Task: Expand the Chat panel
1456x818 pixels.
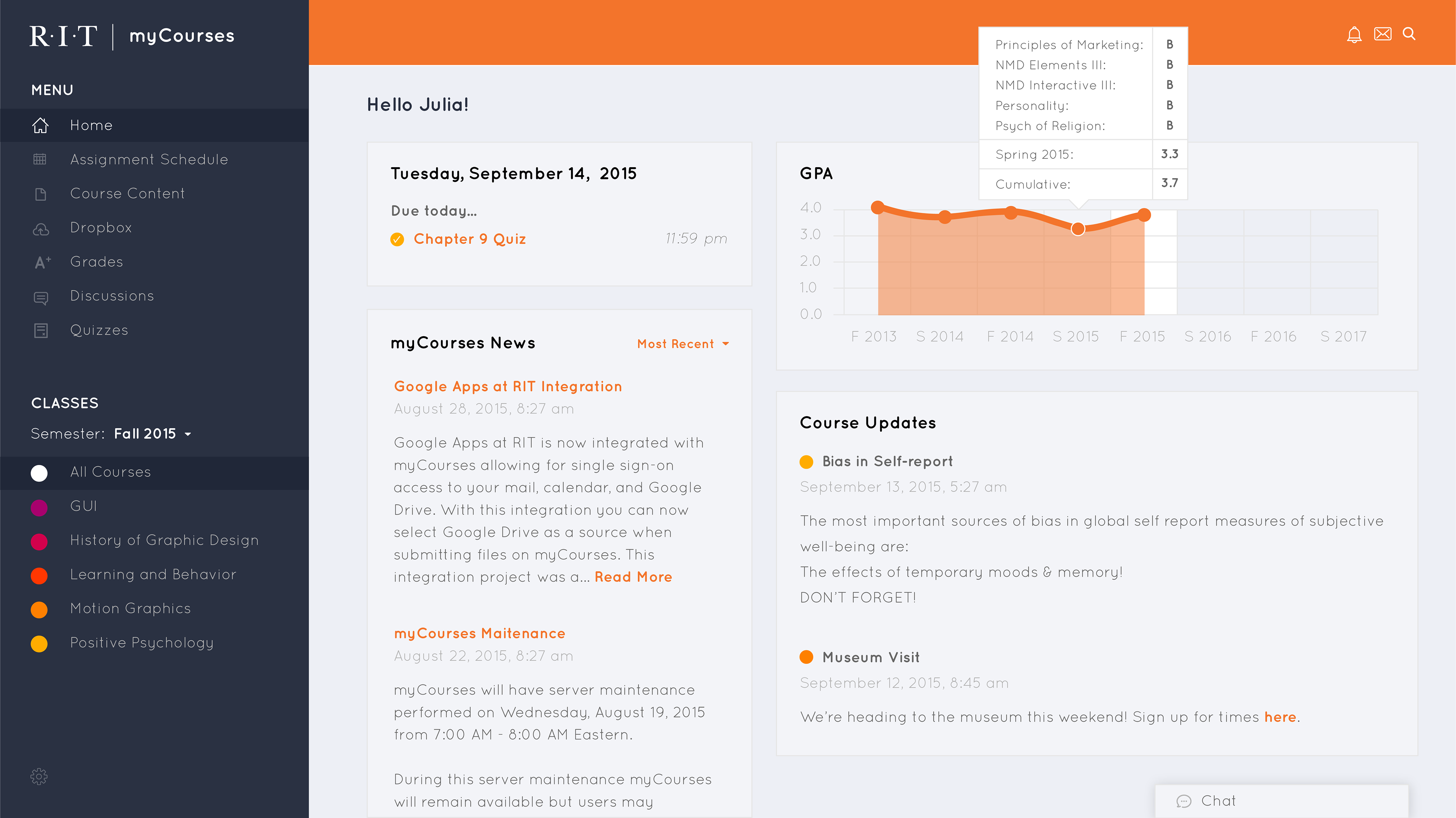Action: tap(1281, 801)
